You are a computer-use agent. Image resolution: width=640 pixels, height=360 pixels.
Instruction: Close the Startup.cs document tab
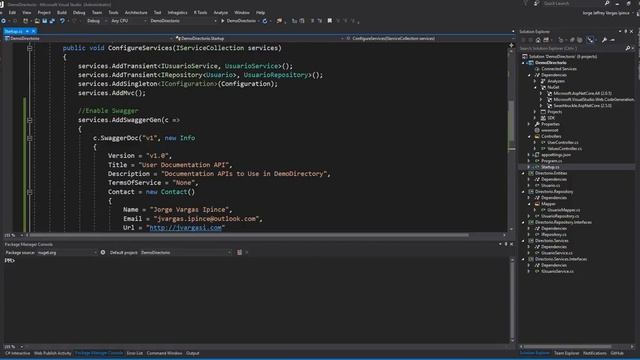tap(33, 31)
